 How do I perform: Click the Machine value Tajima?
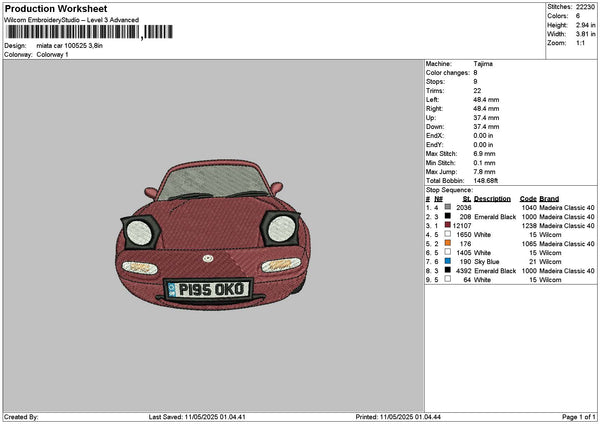click(483, 63)
